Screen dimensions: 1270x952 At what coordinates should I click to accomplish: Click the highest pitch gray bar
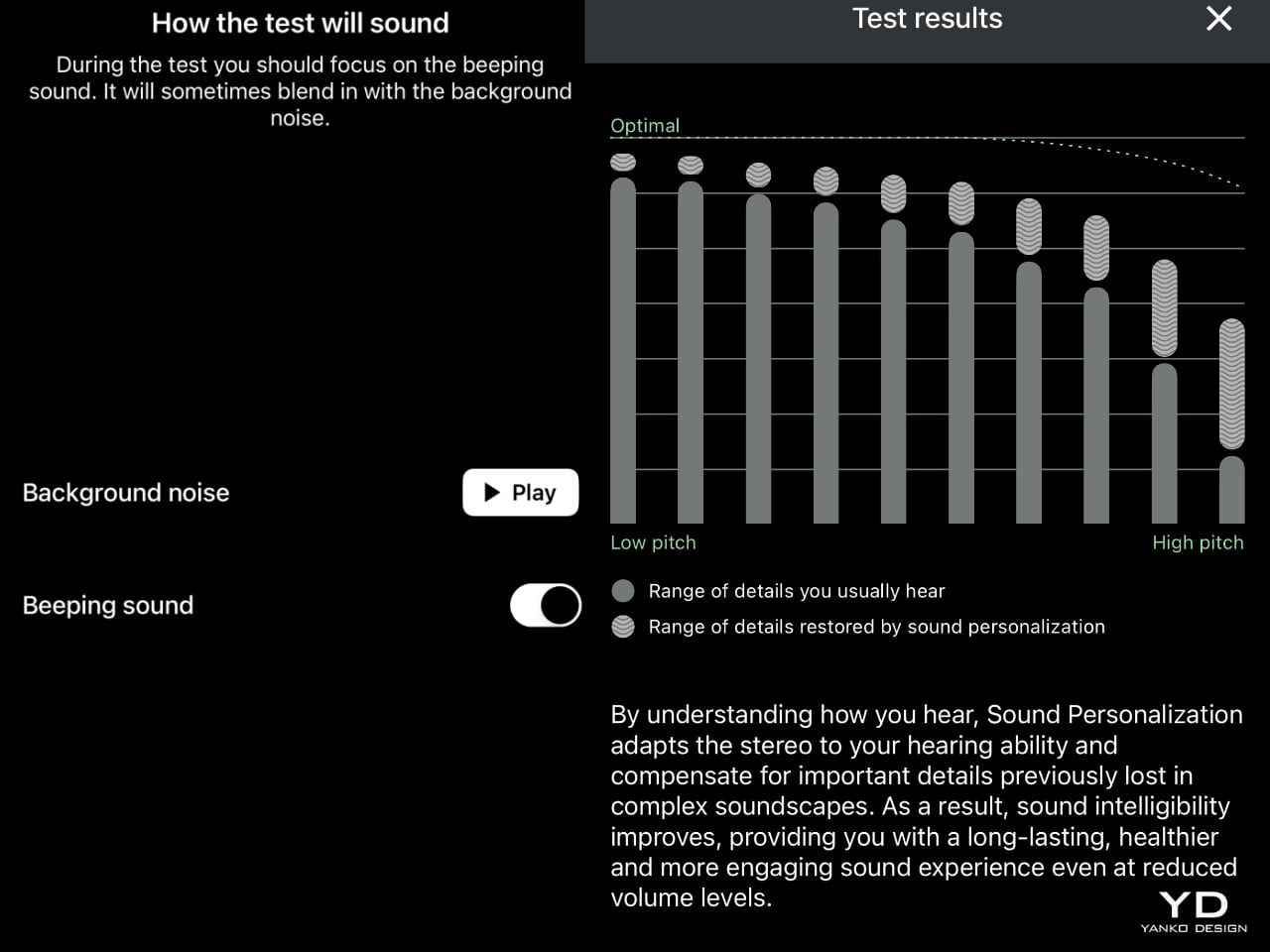click(x=1231, y=489)
